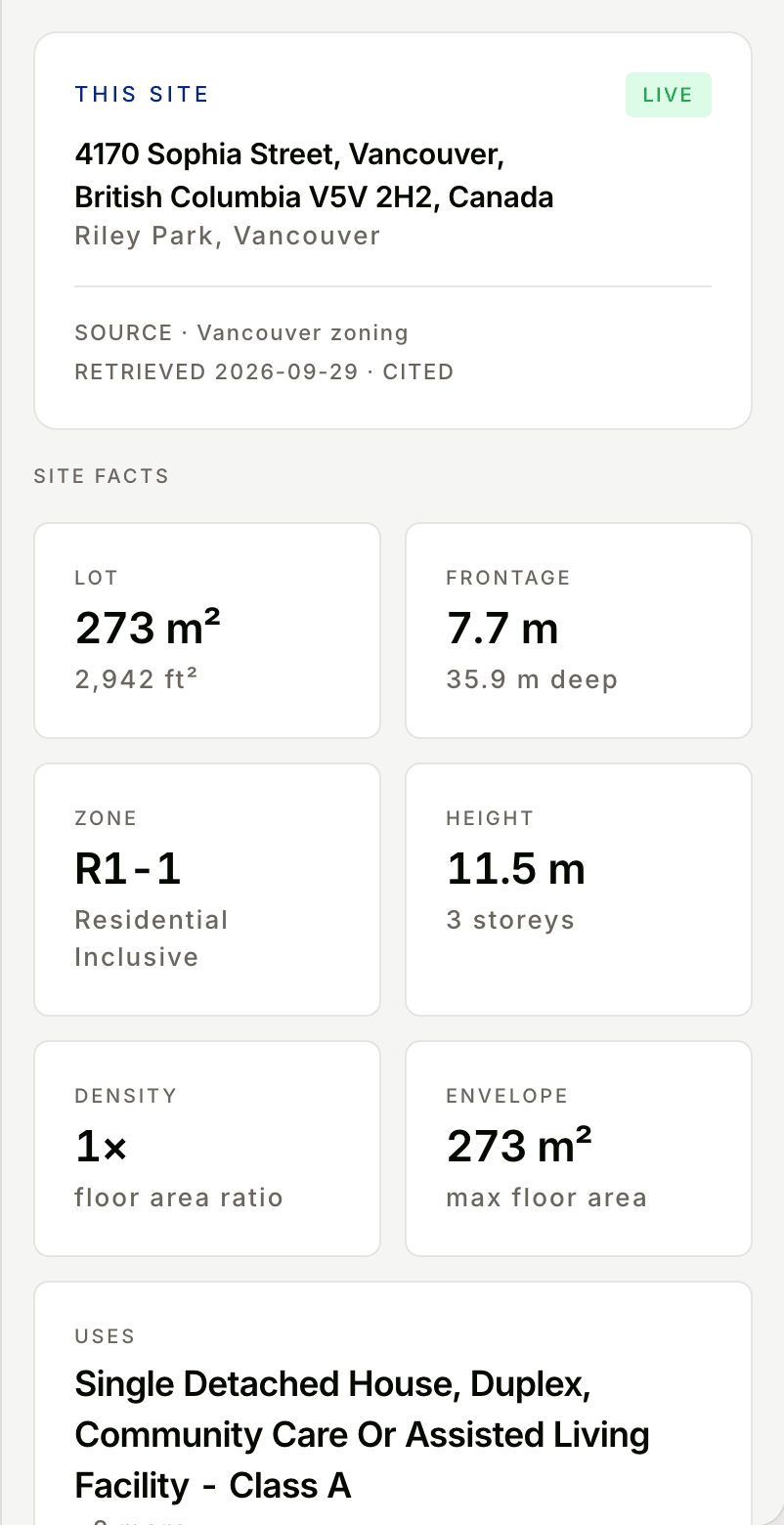784x1525 pixels.
Task: Select the LOT 273 m² card
Action: pos(207,631)
